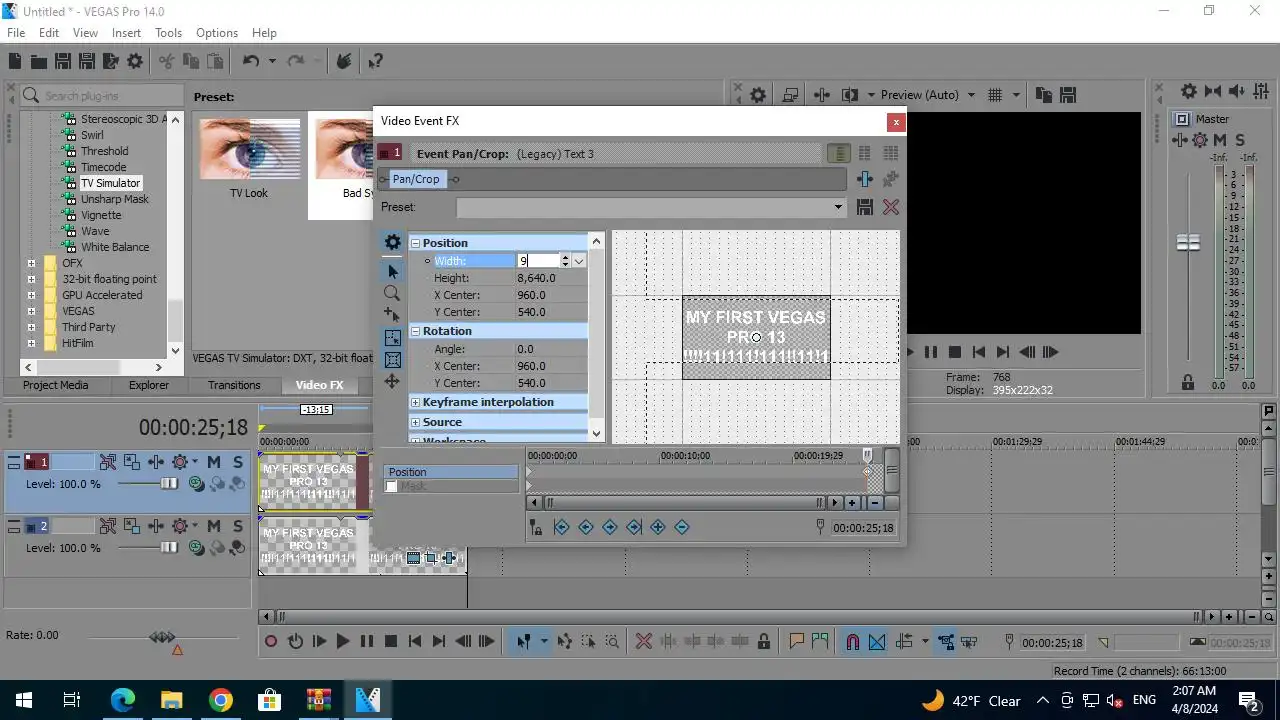Click the What's This help icon

[376, 62]
